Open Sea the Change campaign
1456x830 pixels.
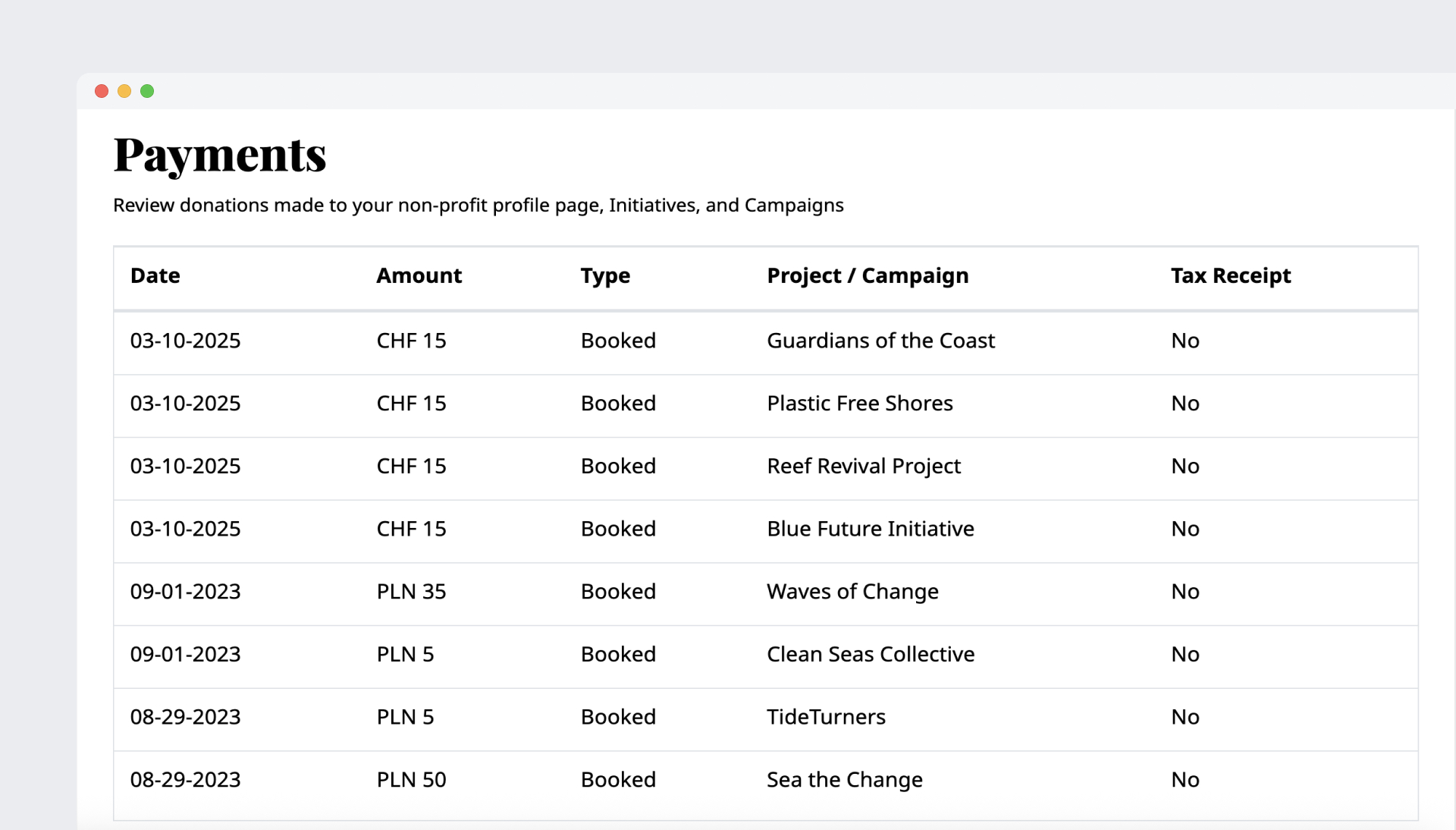pos(844,780)
